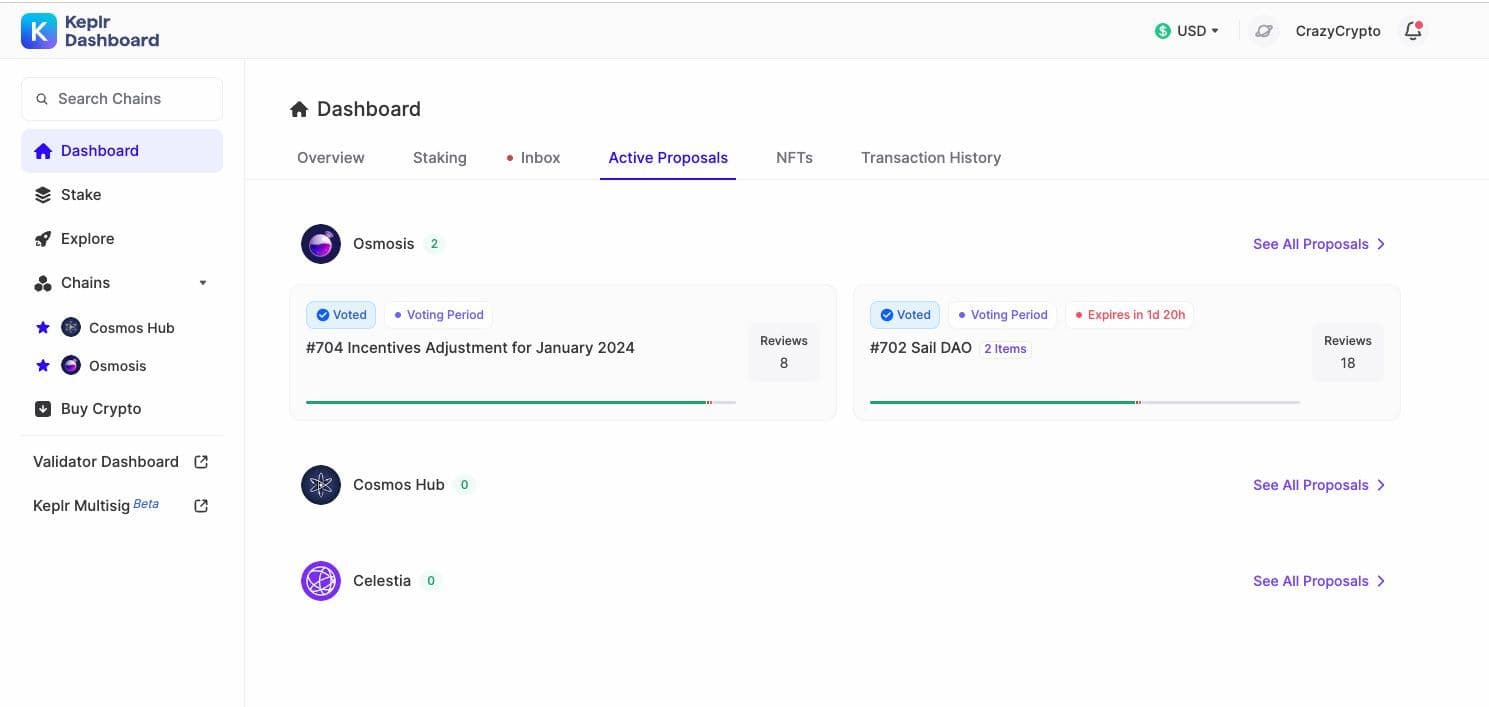Click the Osmosis chain logo in proposals
Screen dimensions: 1489x707
pos(321,244)
